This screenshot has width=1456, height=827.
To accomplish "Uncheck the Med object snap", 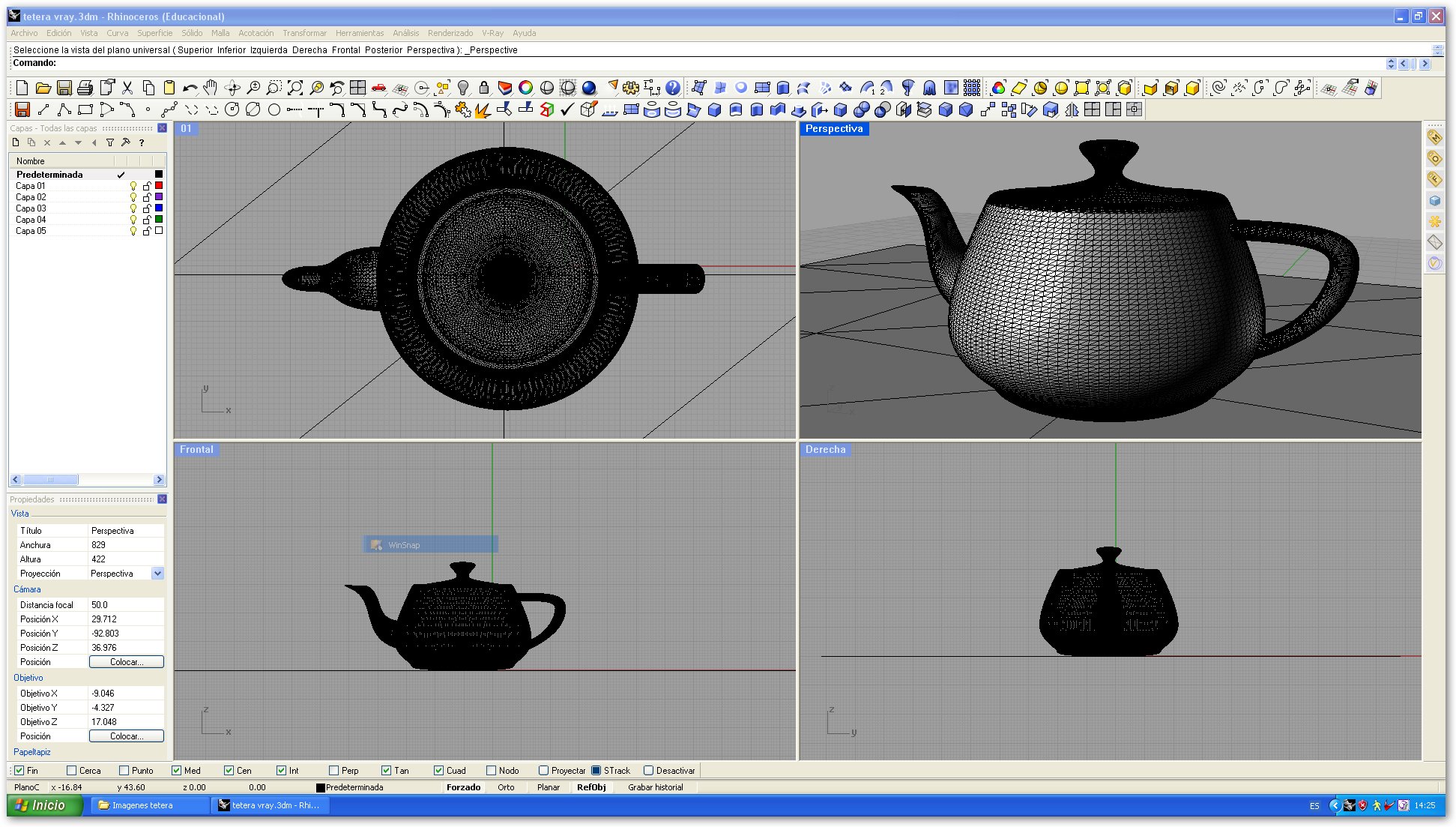I will tap(177, 770).
